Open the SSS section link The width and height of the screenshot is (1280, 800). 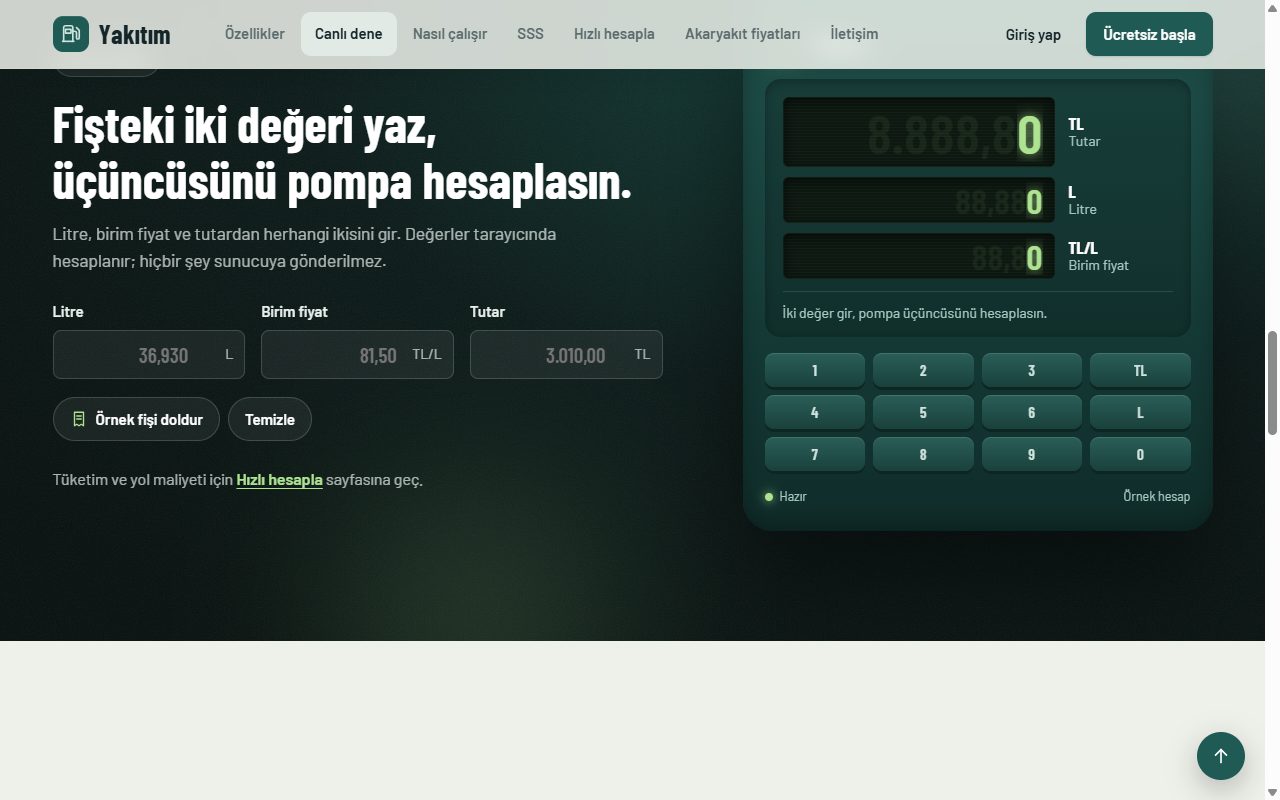(530, 34)
